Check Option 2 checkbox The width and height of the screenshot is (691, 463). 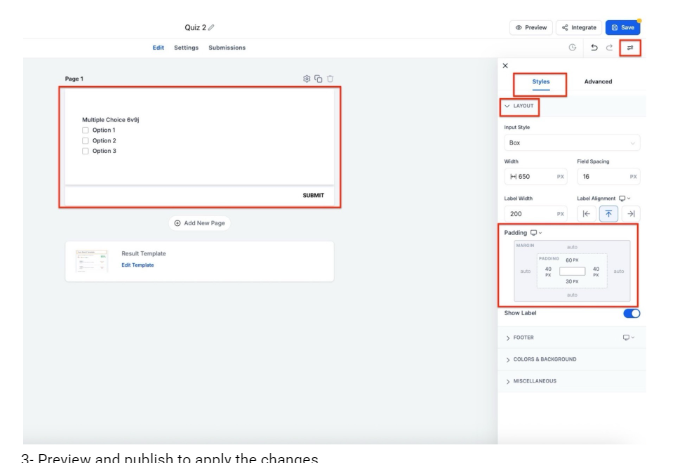click(x=85, y=141)
